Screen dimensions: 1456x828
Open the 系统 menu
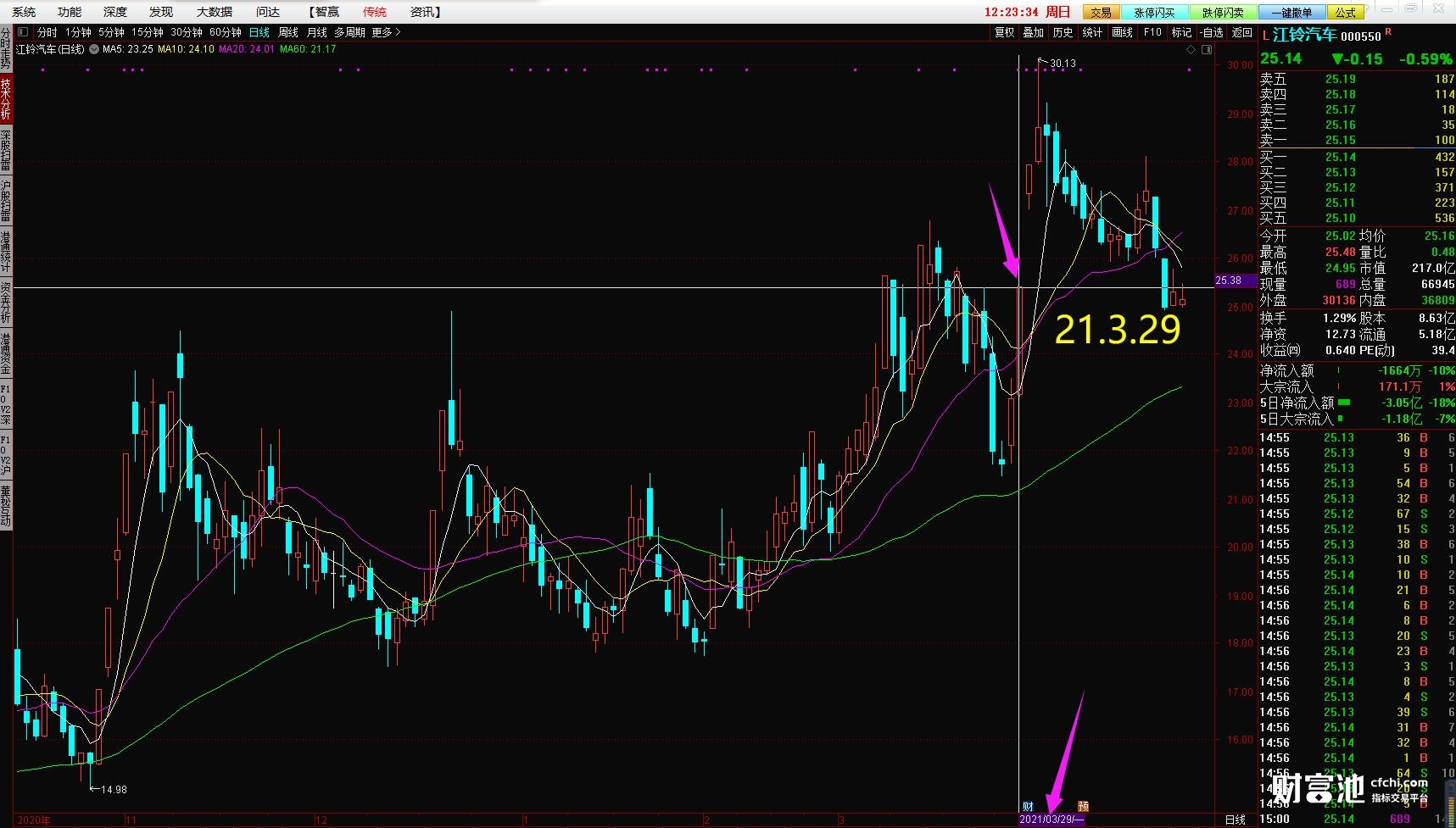tap(24, 12)
